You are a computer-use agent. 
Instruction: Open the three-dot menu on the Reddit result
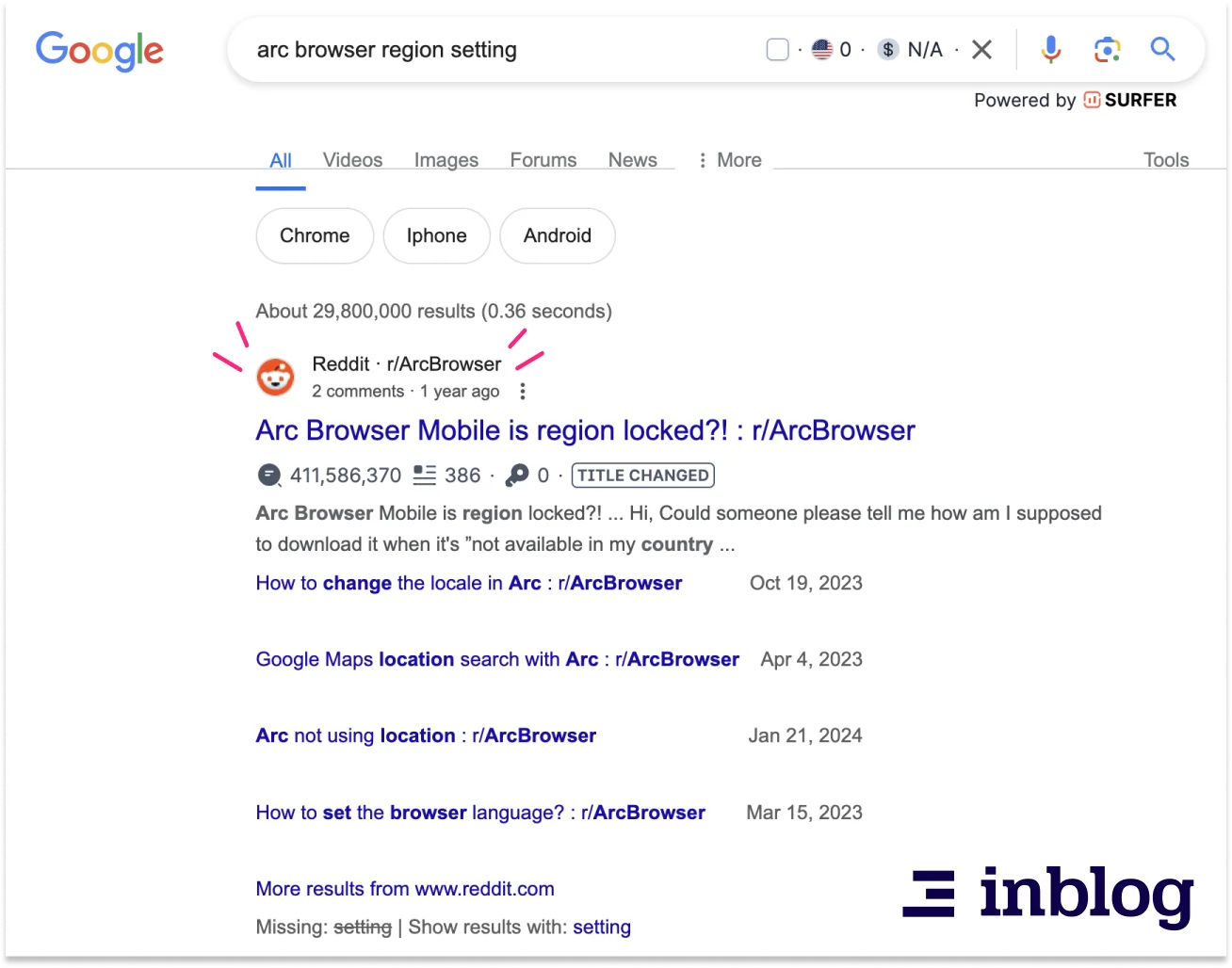pyautogui.click(x=523, y=391)
